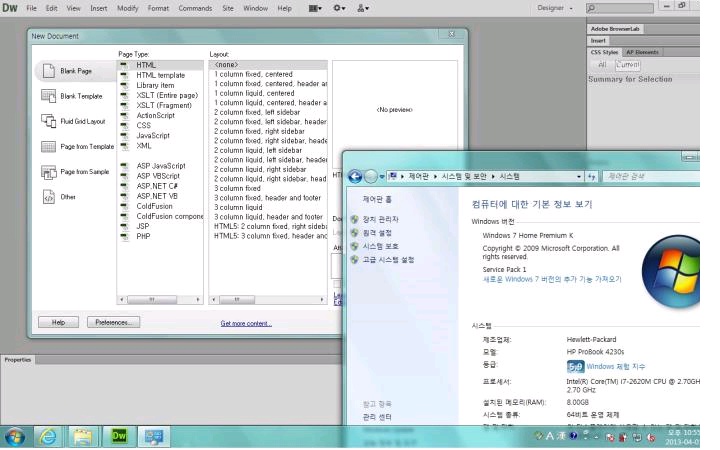
Task: Open Windows Explorer folder on taskbar
Action: point(83,437)
